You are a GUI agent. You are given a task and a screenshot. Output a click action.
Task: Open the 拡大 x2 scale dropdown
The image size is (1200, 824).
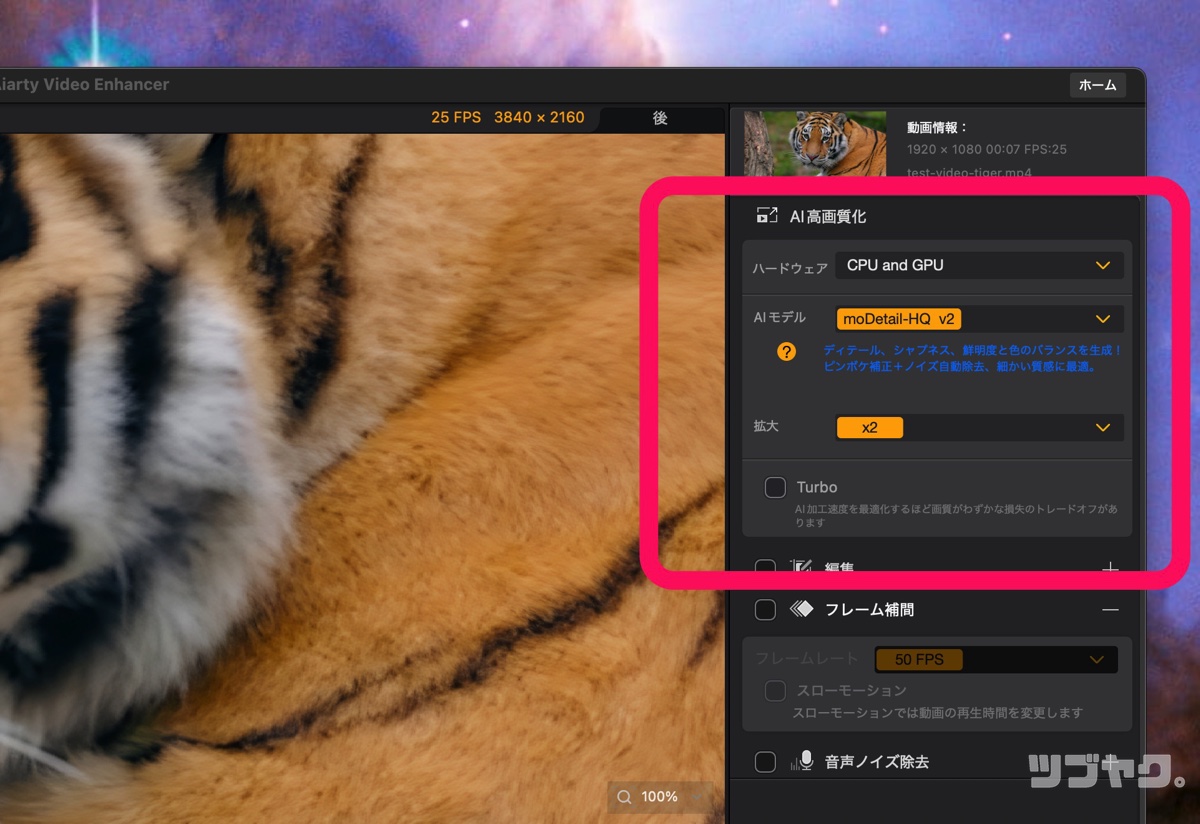[x=979, y=427]
